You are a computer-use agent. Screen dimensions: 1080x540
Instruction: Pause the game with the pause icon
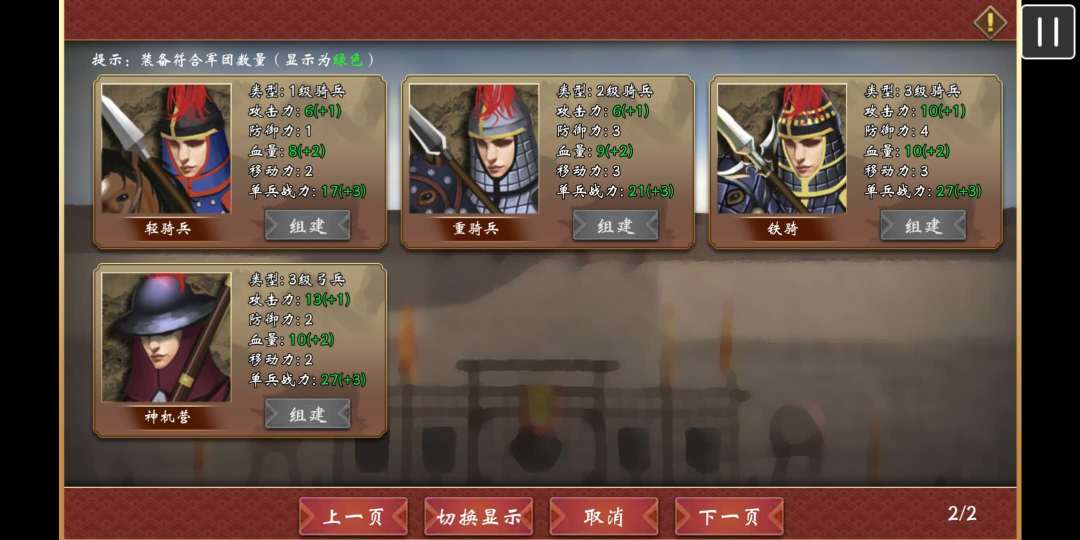1048,32
